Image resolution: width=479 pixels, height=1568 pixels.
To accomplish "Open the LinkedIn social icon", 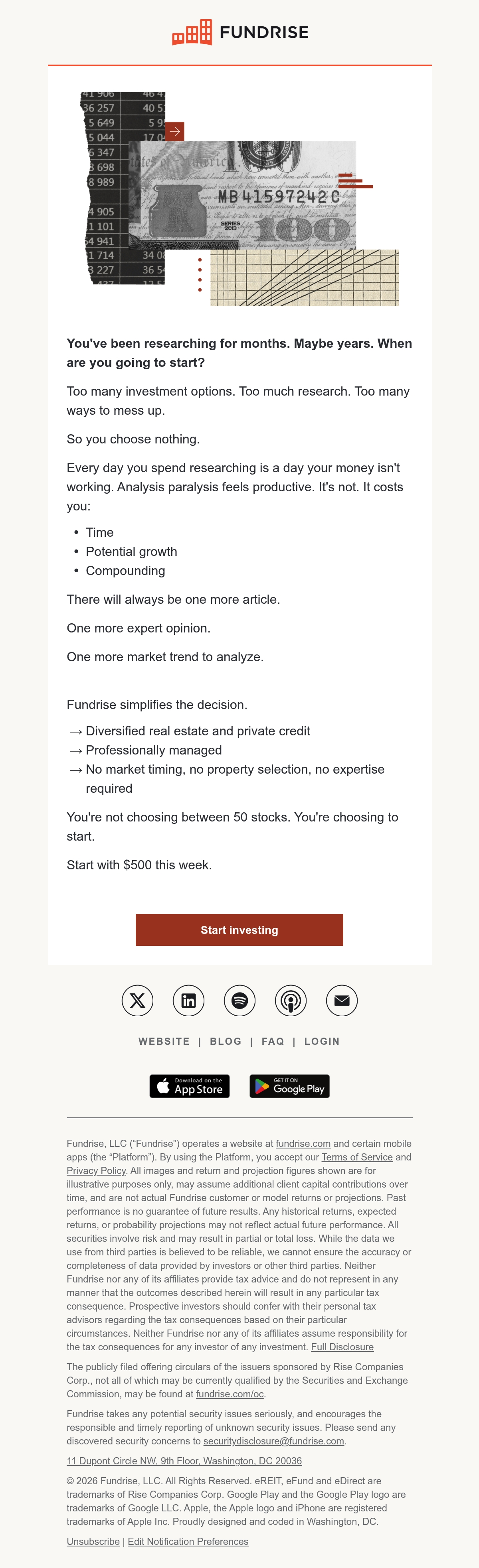I will coord(189,1000).
